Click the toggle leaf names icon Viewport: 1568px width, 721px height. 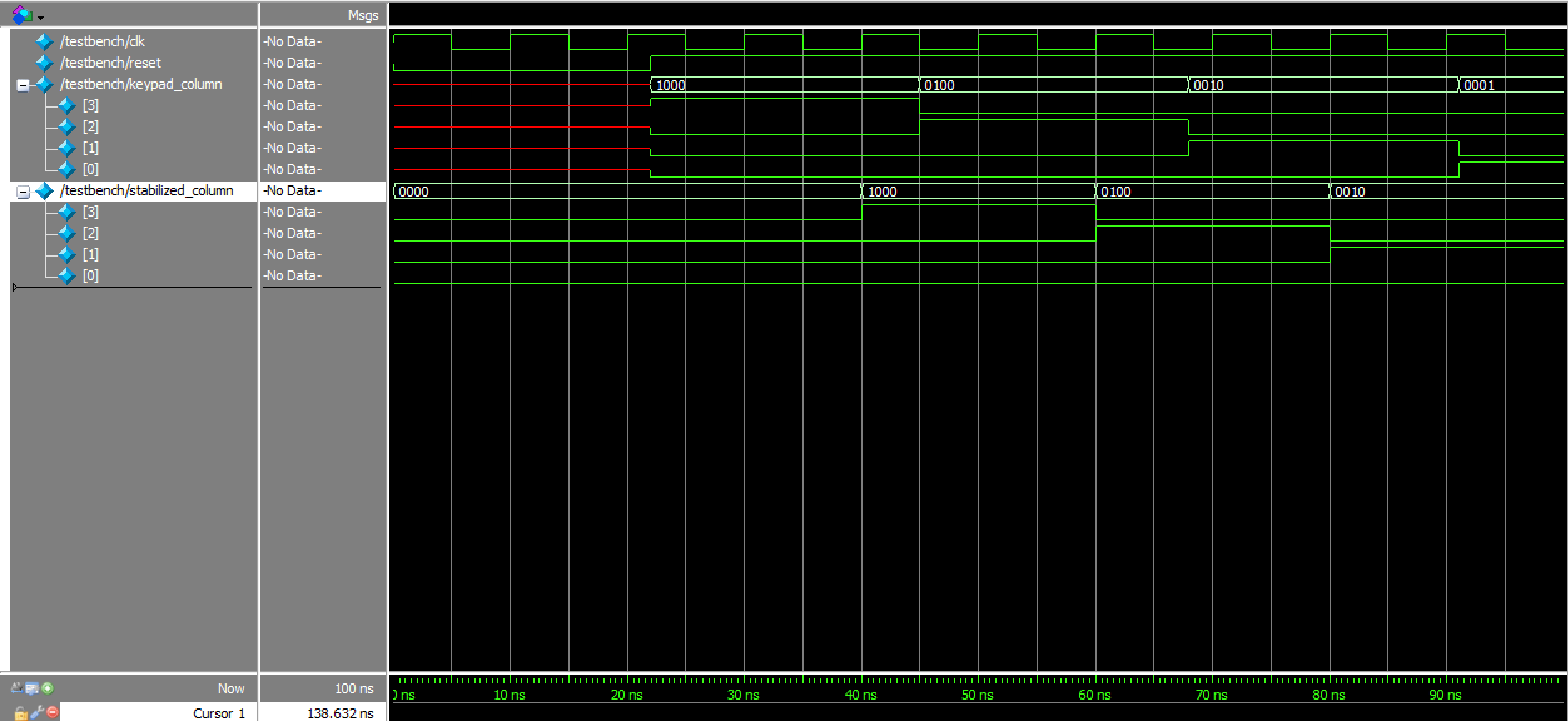(x=17, y=688)
